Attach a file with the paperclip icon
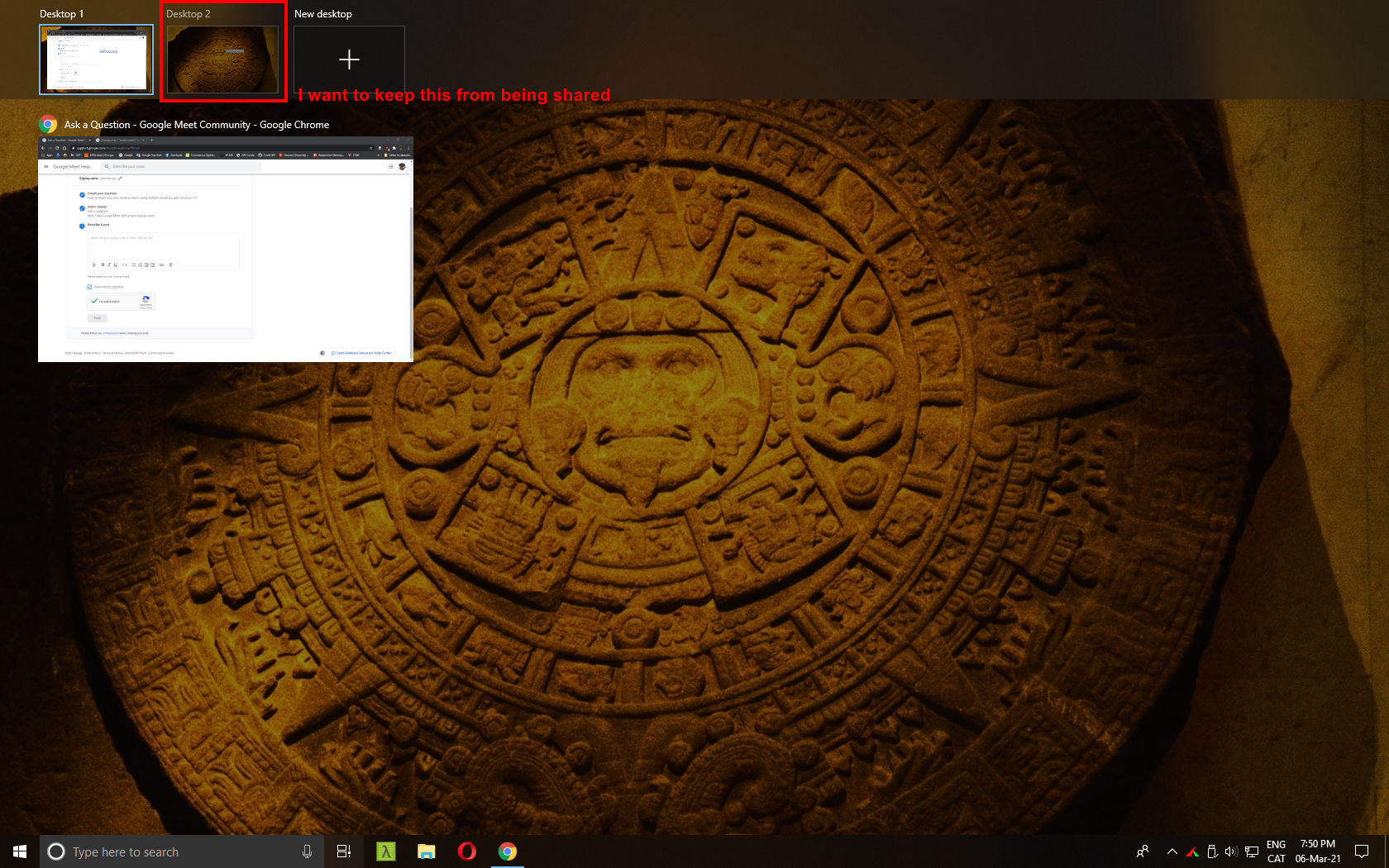Viewport: 1389px width, 868px height. point(93,265)
